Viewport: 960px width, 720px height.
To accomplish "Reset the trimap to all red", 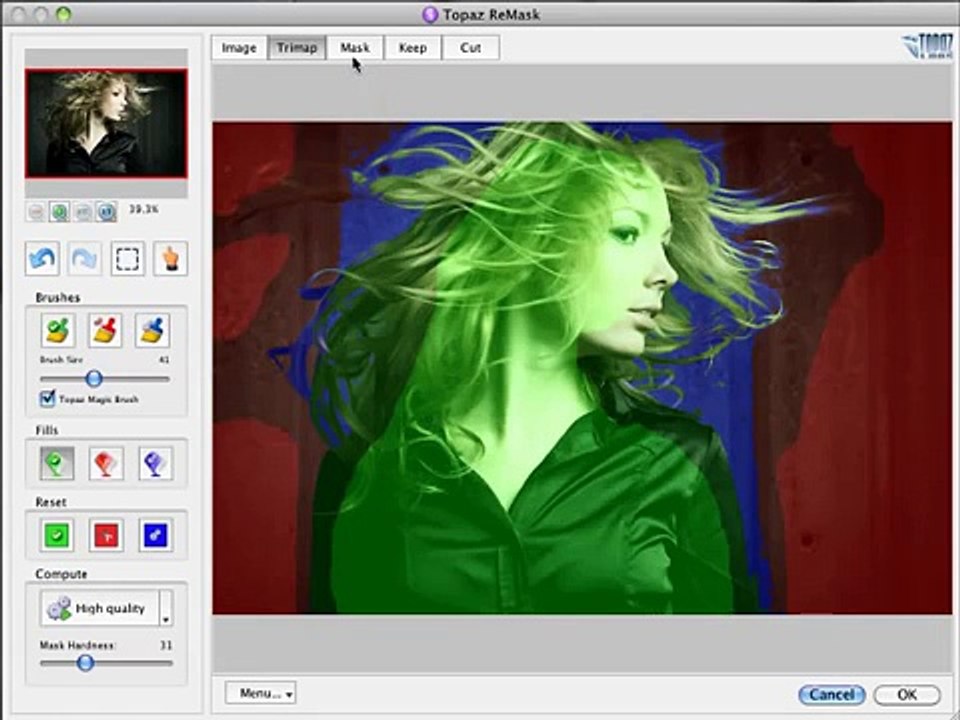I will tap(106, 536).
